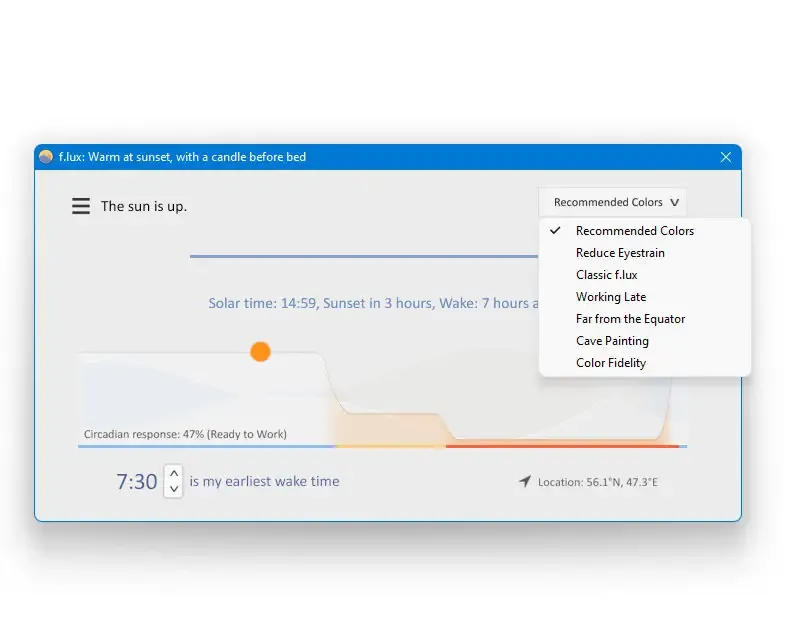Choose Reduce Eyestrain preset

point(645,253)
